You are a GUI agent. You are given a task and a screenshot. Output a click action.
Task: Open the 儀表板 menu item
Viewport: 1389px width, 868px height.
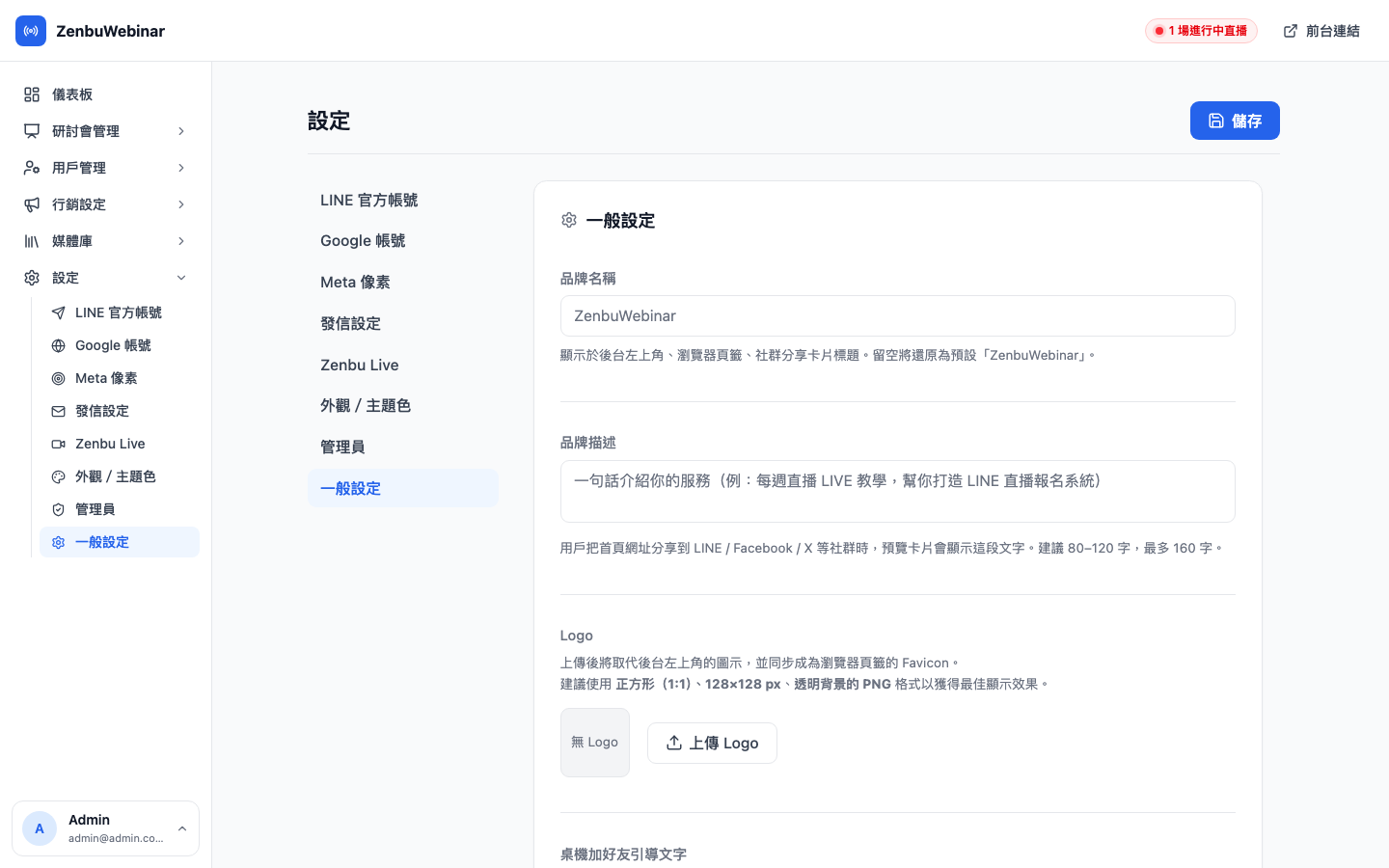(x=106, y=95)
